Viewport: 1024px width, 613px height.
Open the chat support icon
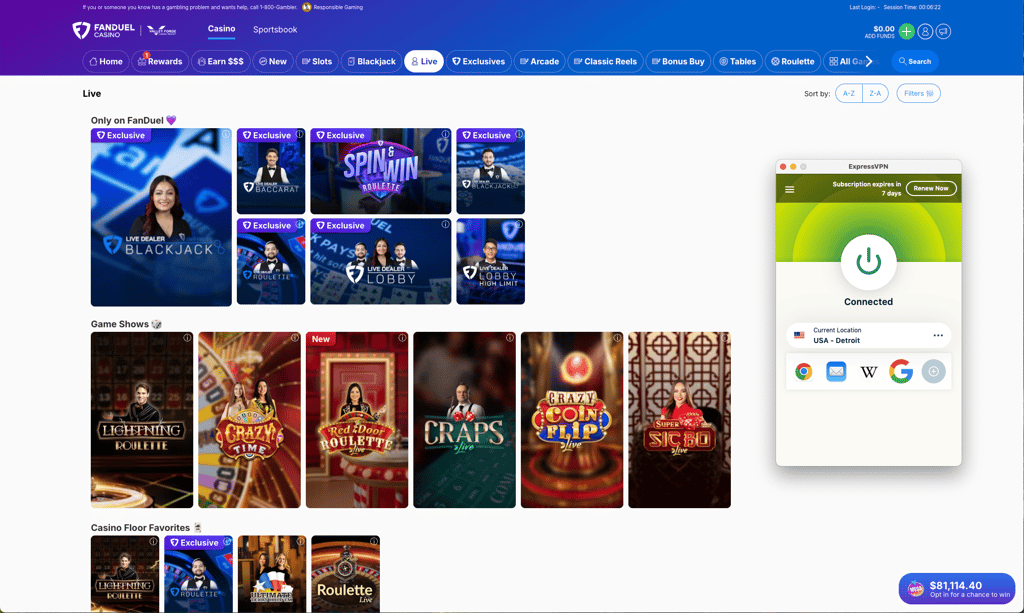943,31
